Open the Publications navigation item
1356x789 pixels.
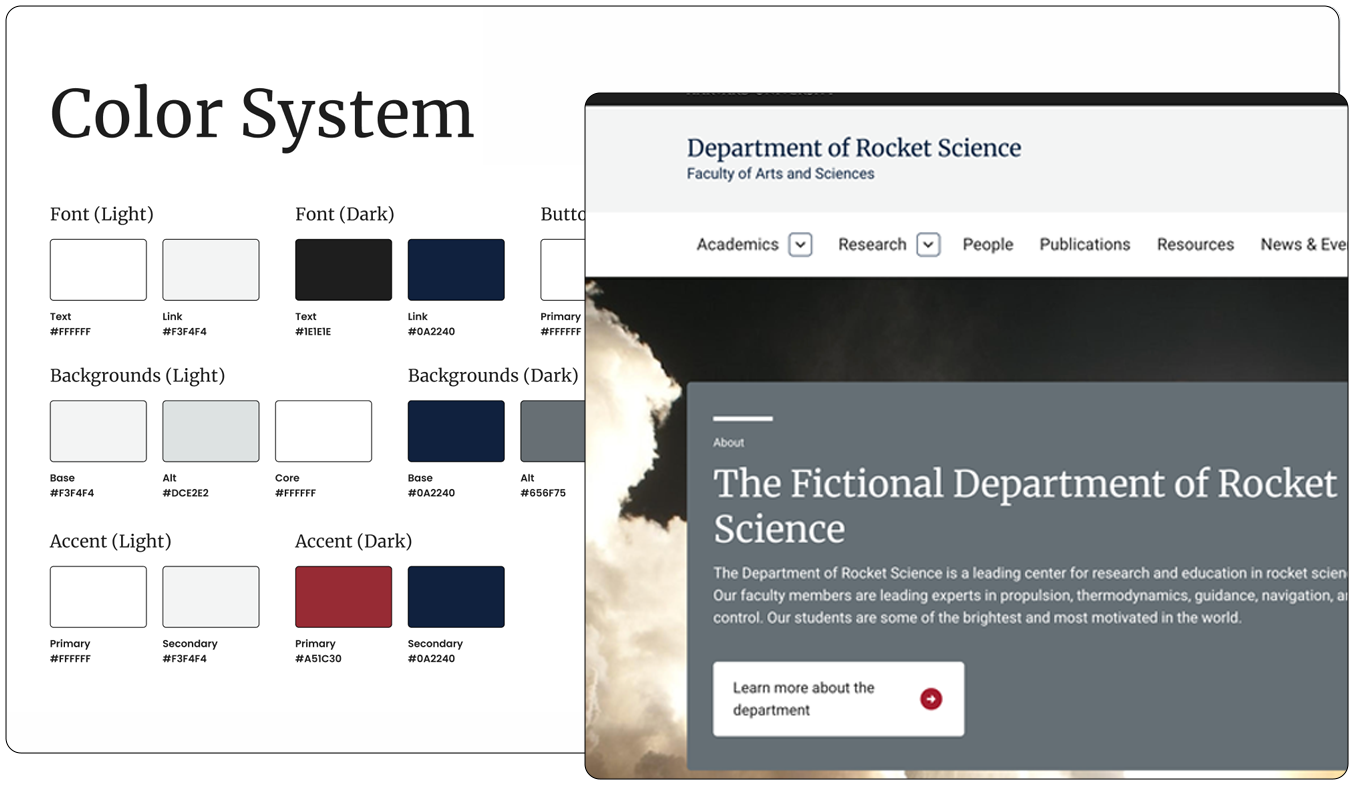click(1084, 244)
